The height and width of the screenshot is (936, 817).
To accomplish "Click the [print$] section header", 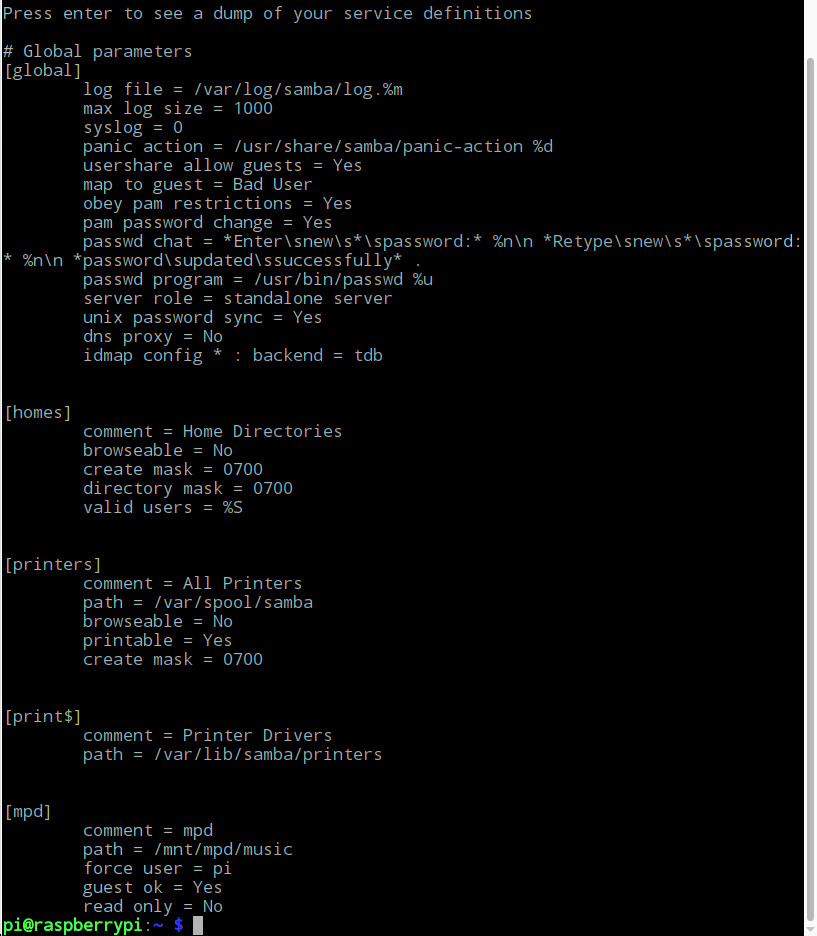I will 42,716.
